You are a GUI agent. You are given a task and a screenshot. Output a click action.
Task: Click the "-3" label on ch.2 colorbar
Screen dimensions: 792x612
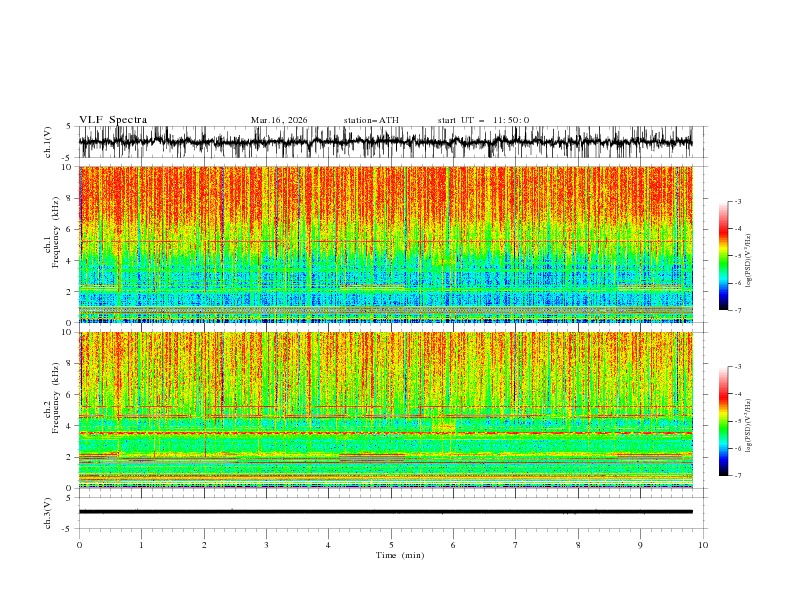pyautogui.click(x=737, y=367)
